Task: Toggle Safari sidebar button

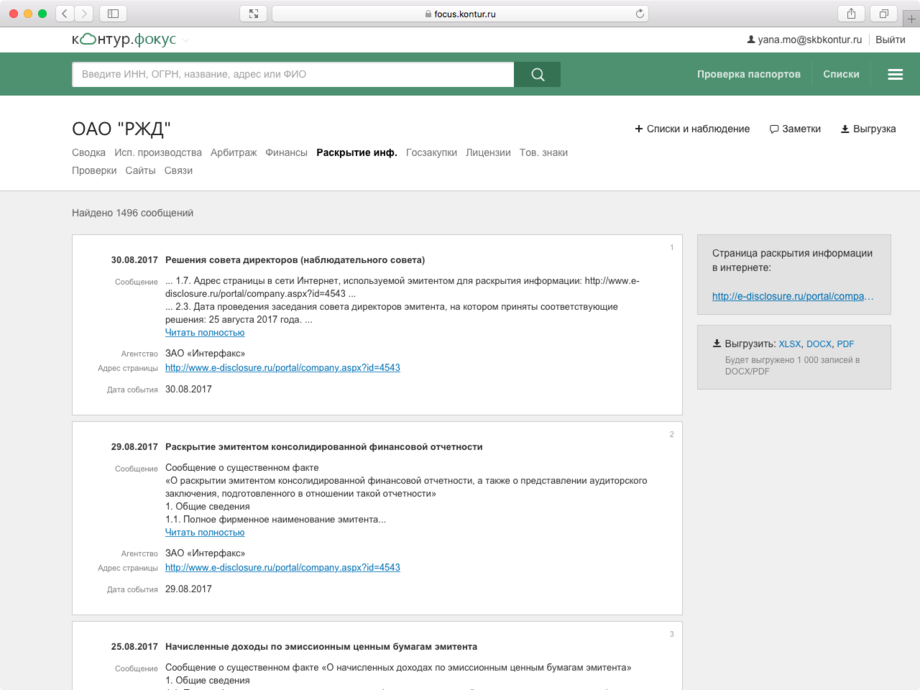Action: [x=113, y=13]
